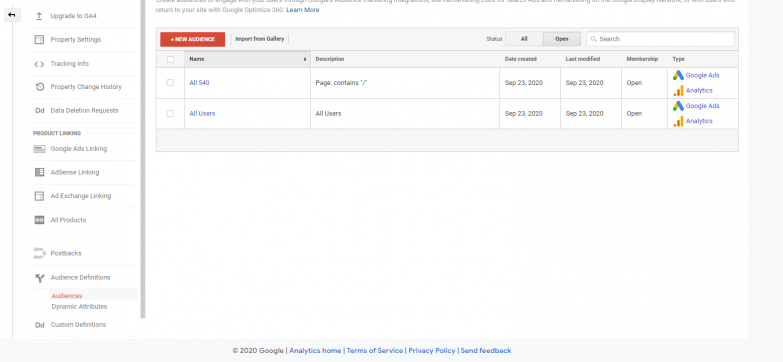
Task: Go to Google Ads Linking
Action: [x=78, y=149]
